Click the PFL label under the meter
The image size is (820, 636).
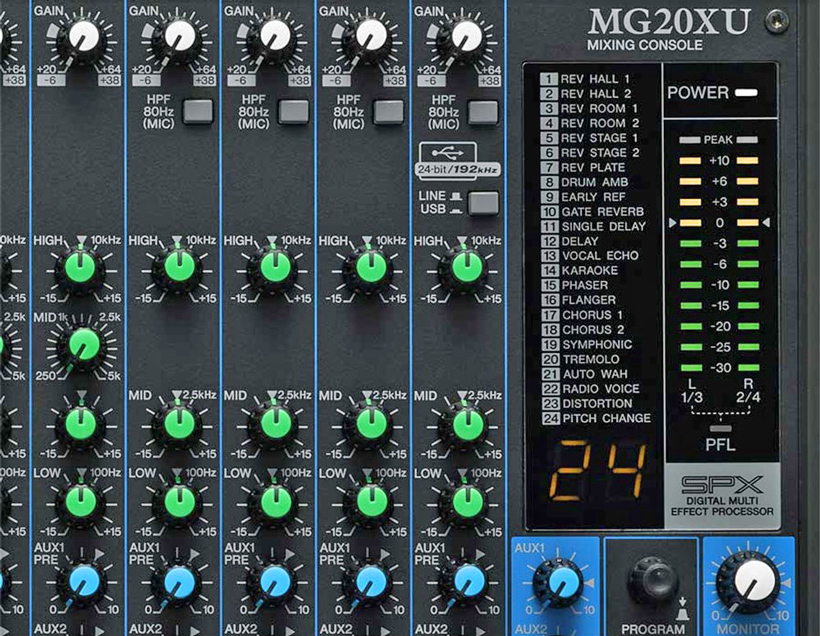point(720,445)
